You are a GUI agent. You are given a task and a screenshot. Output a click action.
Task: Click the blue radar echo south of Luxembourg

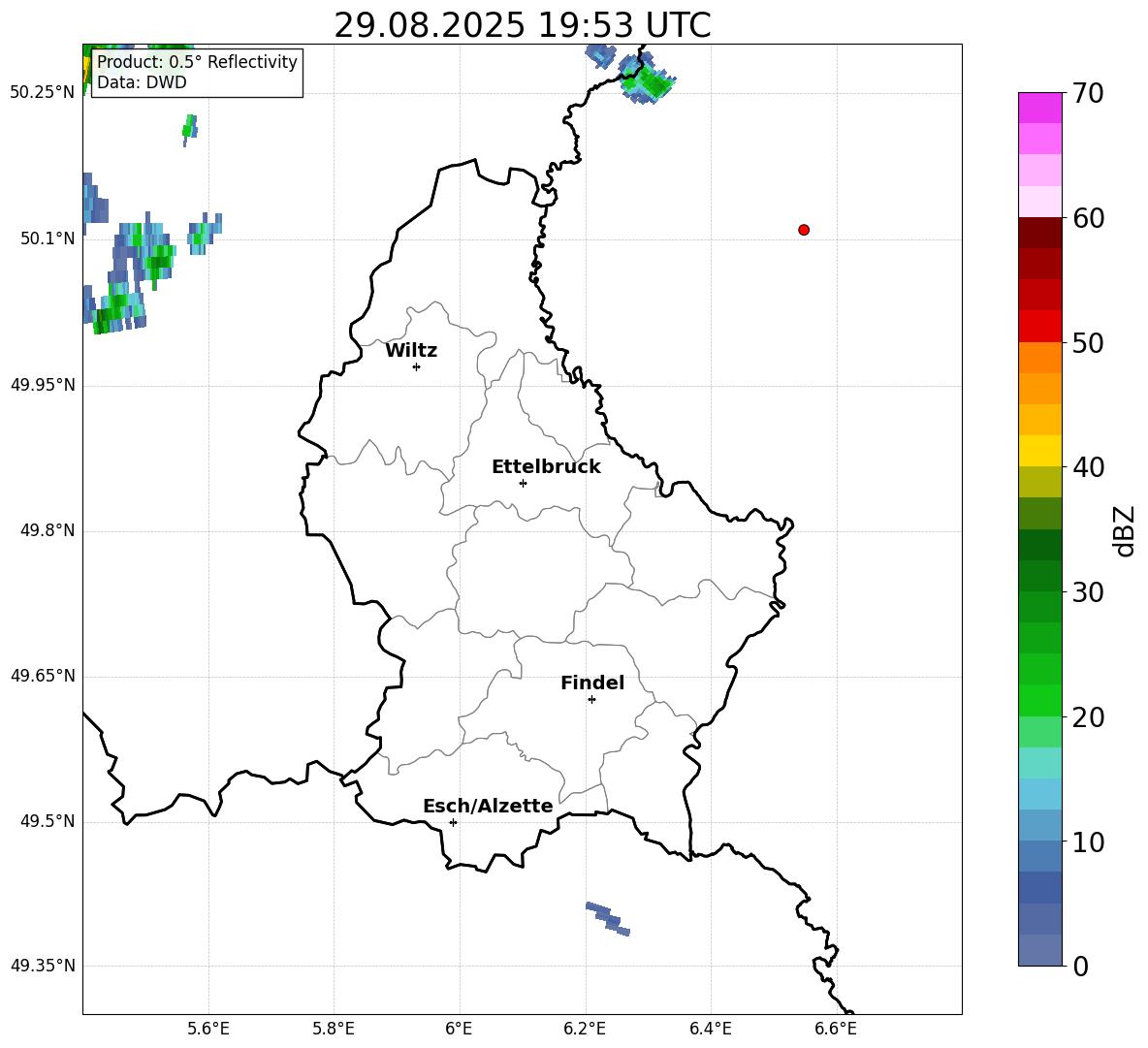click(x=608, y=918)
